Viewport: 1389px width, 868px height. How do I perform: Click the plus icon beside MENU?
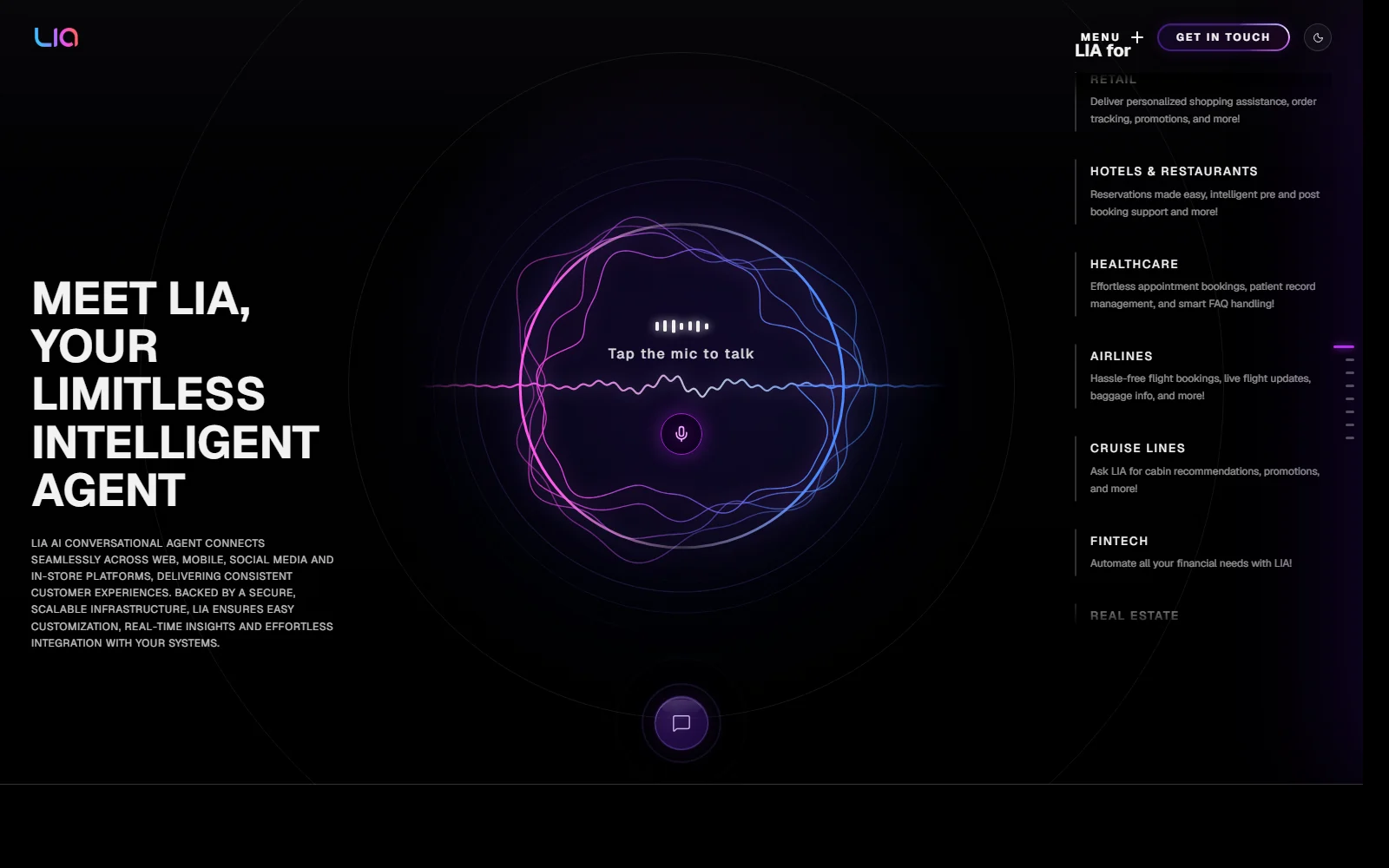(1137, 37)
